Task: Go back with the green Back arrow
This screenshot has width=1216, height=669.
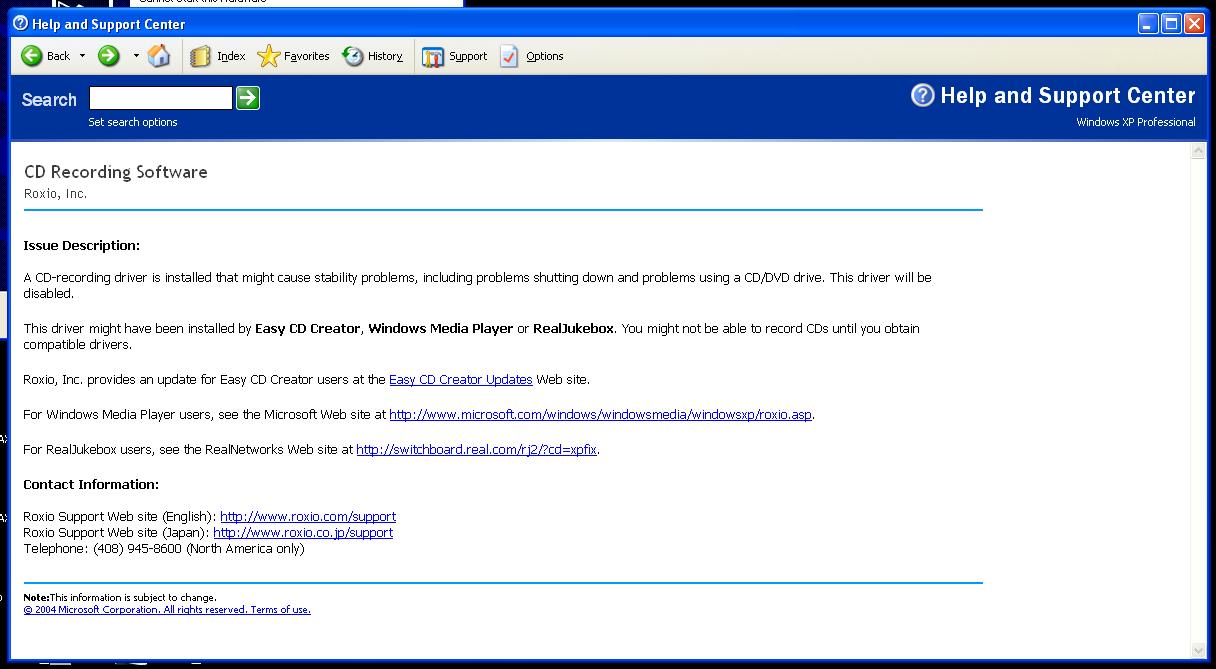Action: tap(32, 56)
